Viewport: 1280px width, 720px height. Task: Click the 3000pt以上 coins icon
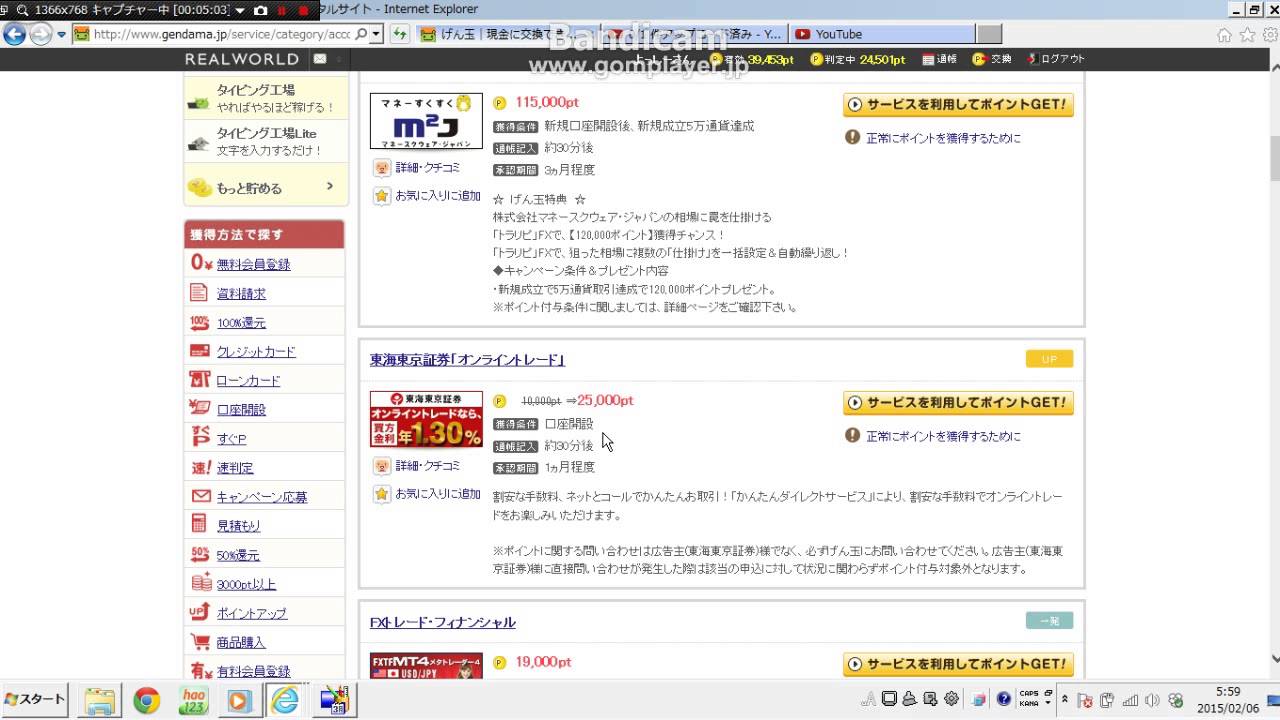pyautogui.click(x=199, y=583)
